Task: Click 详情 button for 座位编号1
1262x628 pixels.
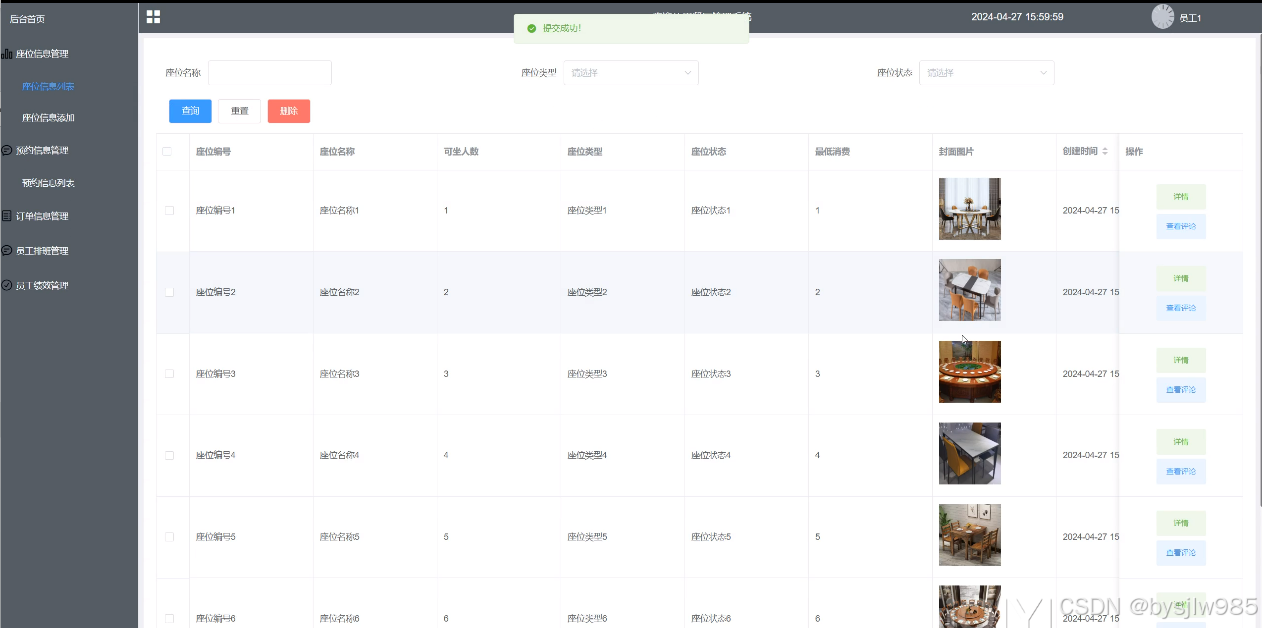Action: [1181, 197]
